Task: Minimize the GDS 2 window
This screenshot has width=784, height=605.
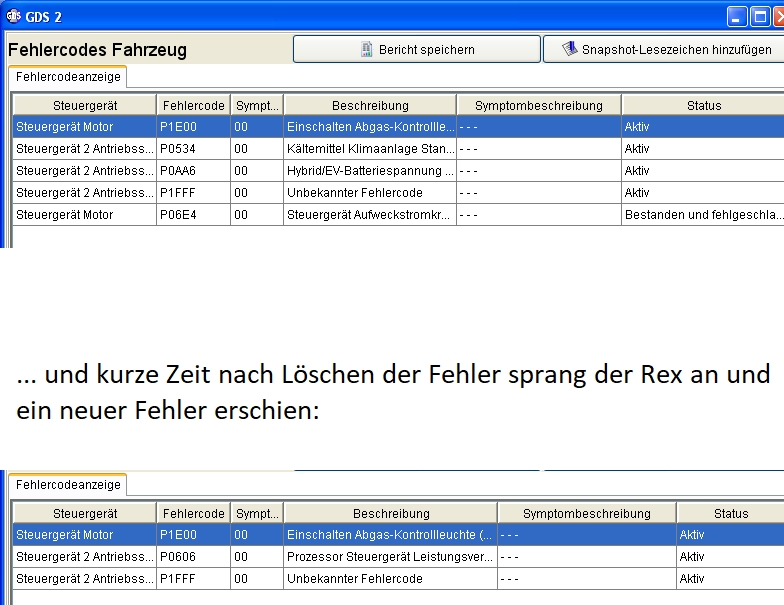Action: pos(737,17)
